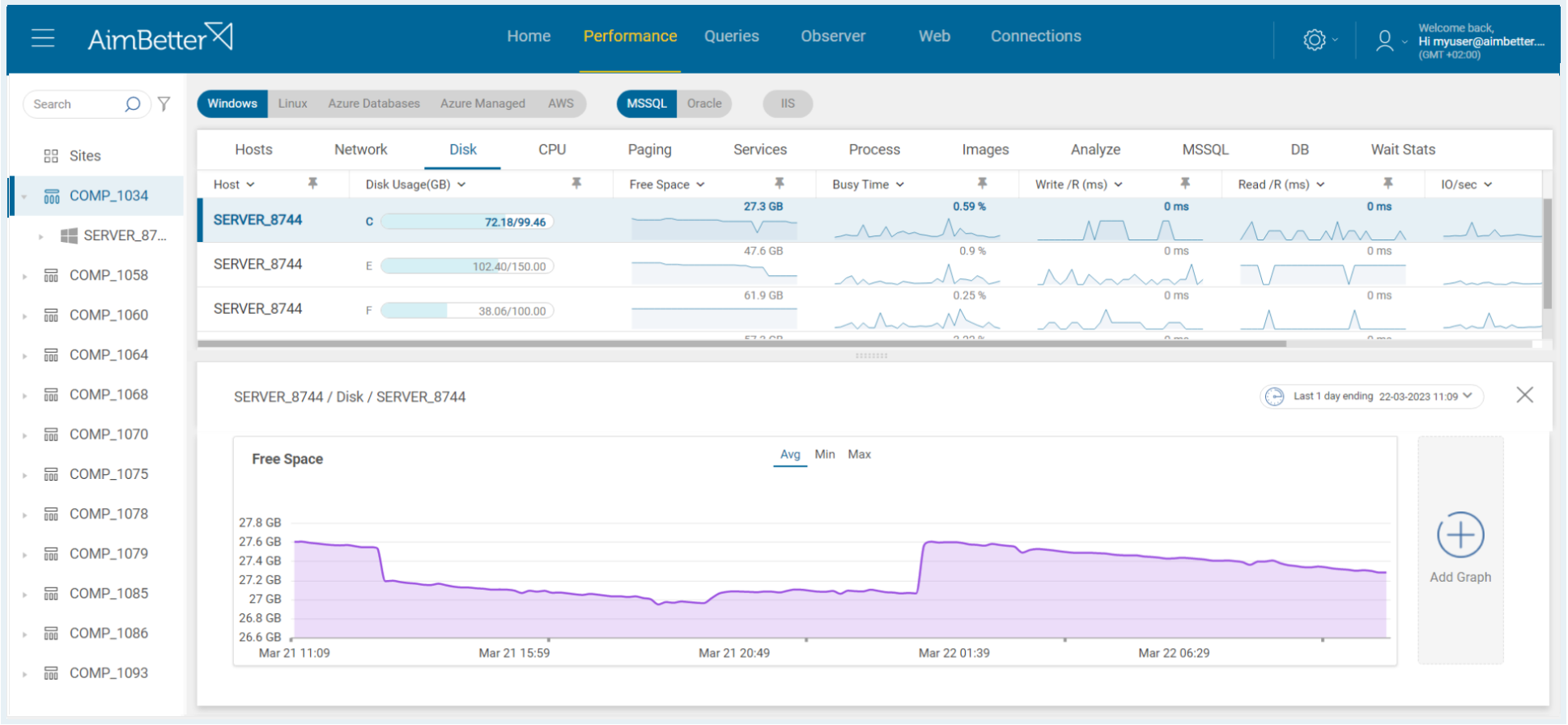
Task: Click drive C usage bar 72.18/99.46
Action: 467,222
